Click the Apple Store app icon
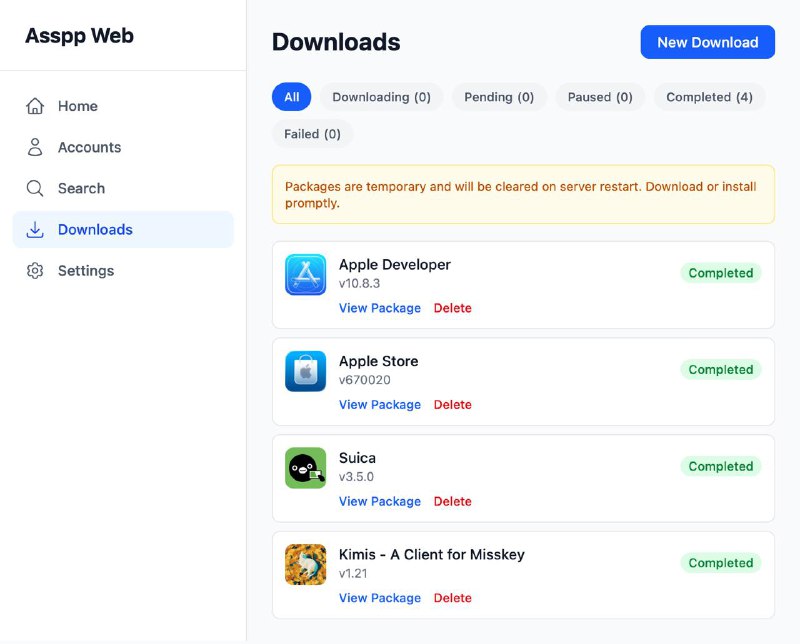 [305, 371]
